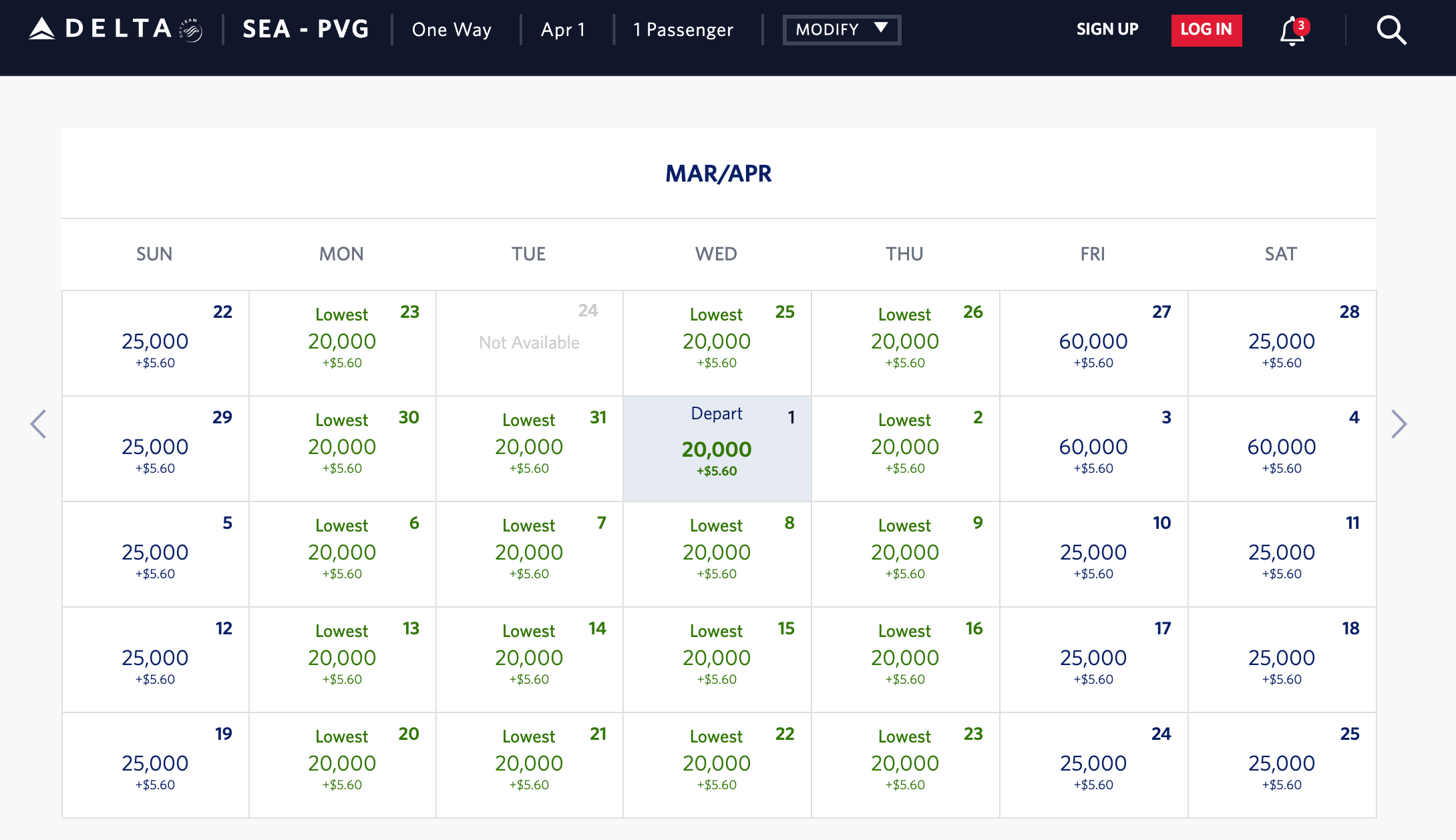
Task: Click the LOG IN button
Action: pyautogui.click(x=1206, y=30)
